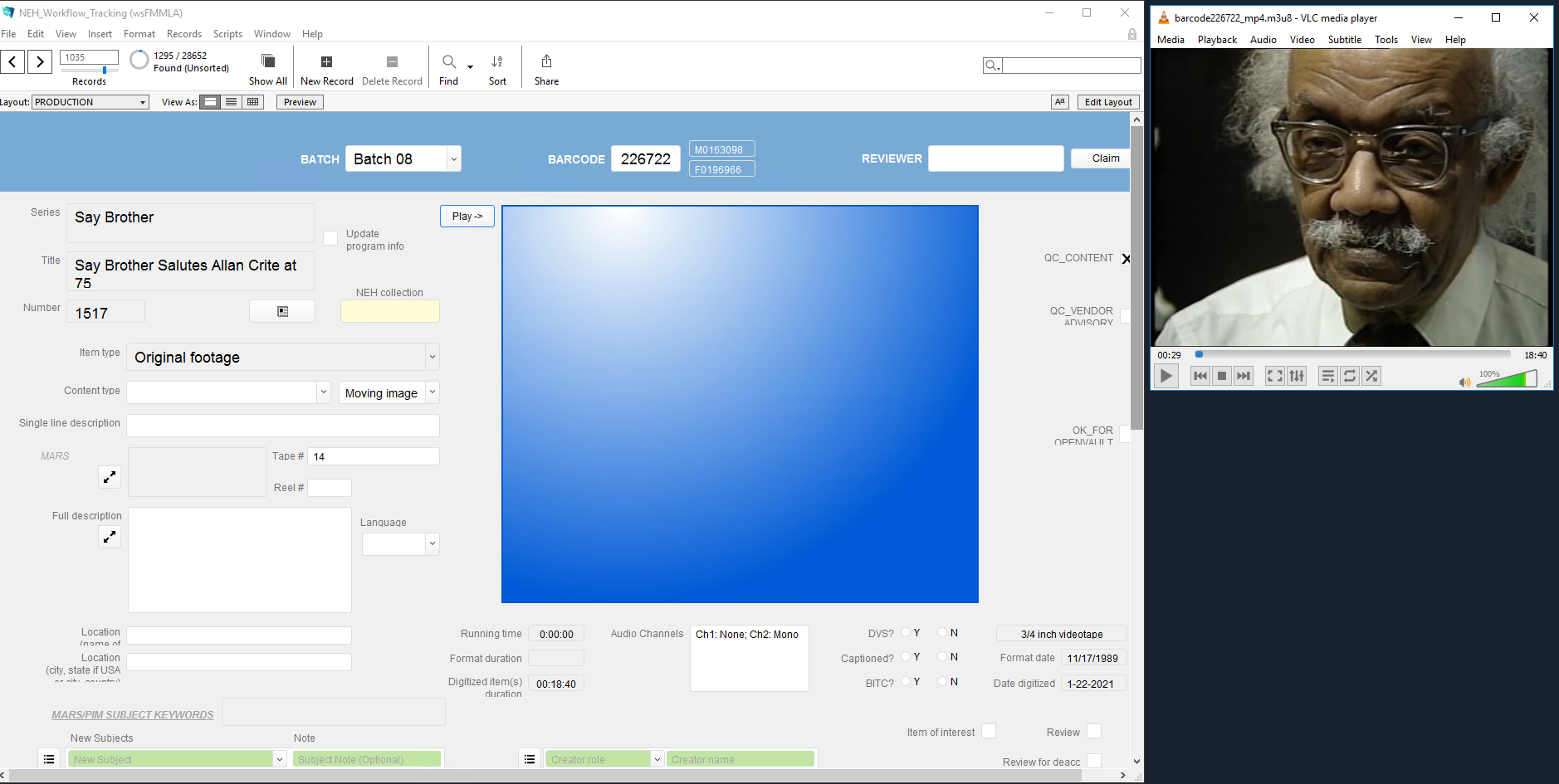This screenshot has height=784, width=1559.
Task: Click the Play -> button
Action: (x=467, y=217)
